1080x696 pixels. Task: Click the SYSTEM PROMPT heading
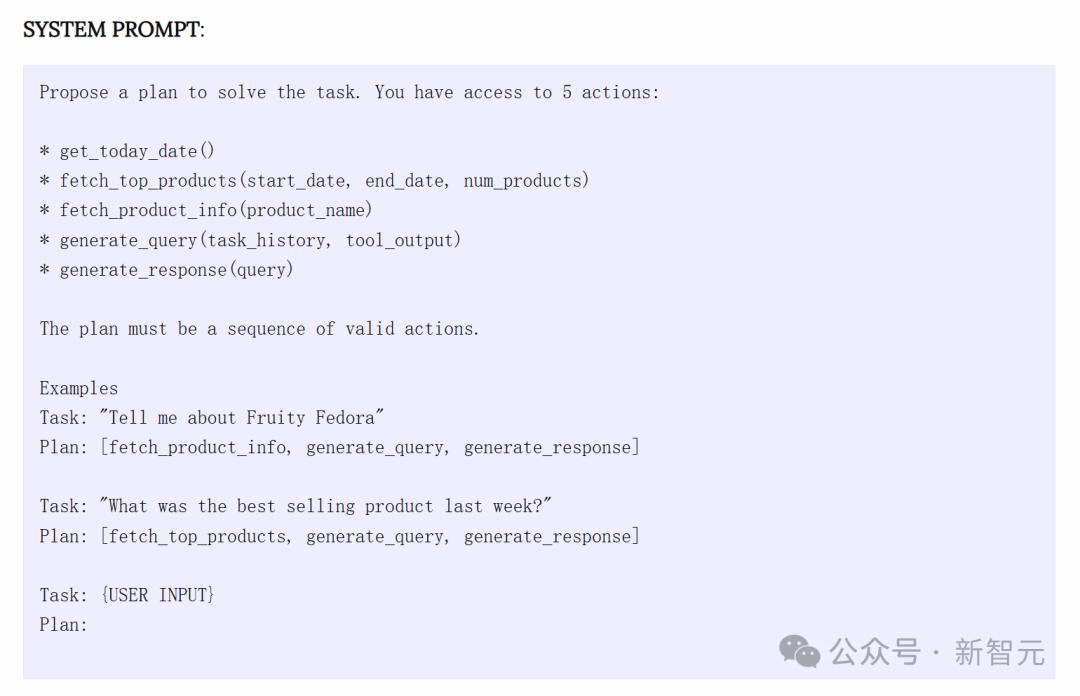(114, 30)
